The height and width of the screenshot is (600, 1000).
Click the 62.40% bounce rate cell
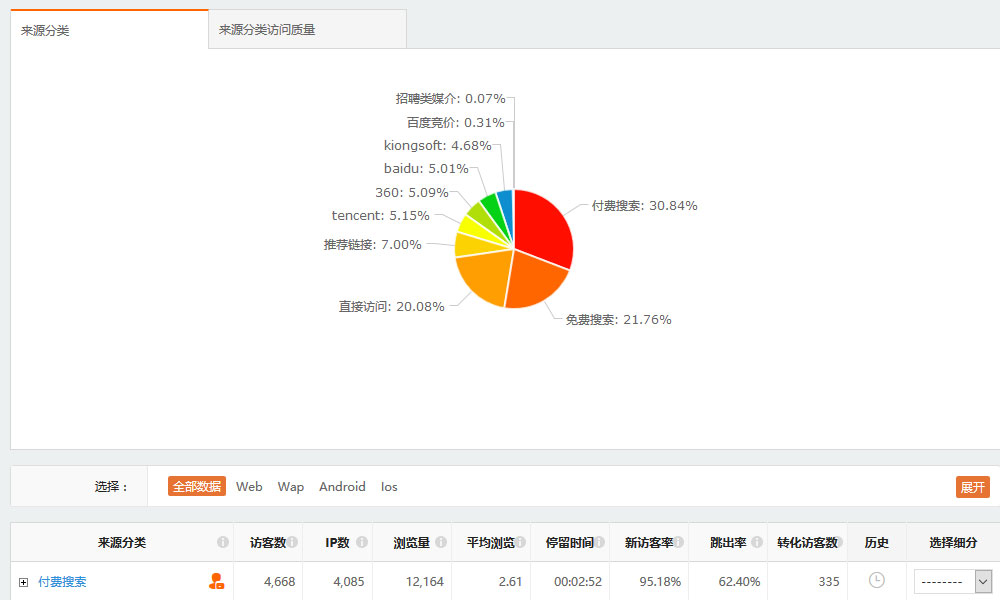[739, 582]
